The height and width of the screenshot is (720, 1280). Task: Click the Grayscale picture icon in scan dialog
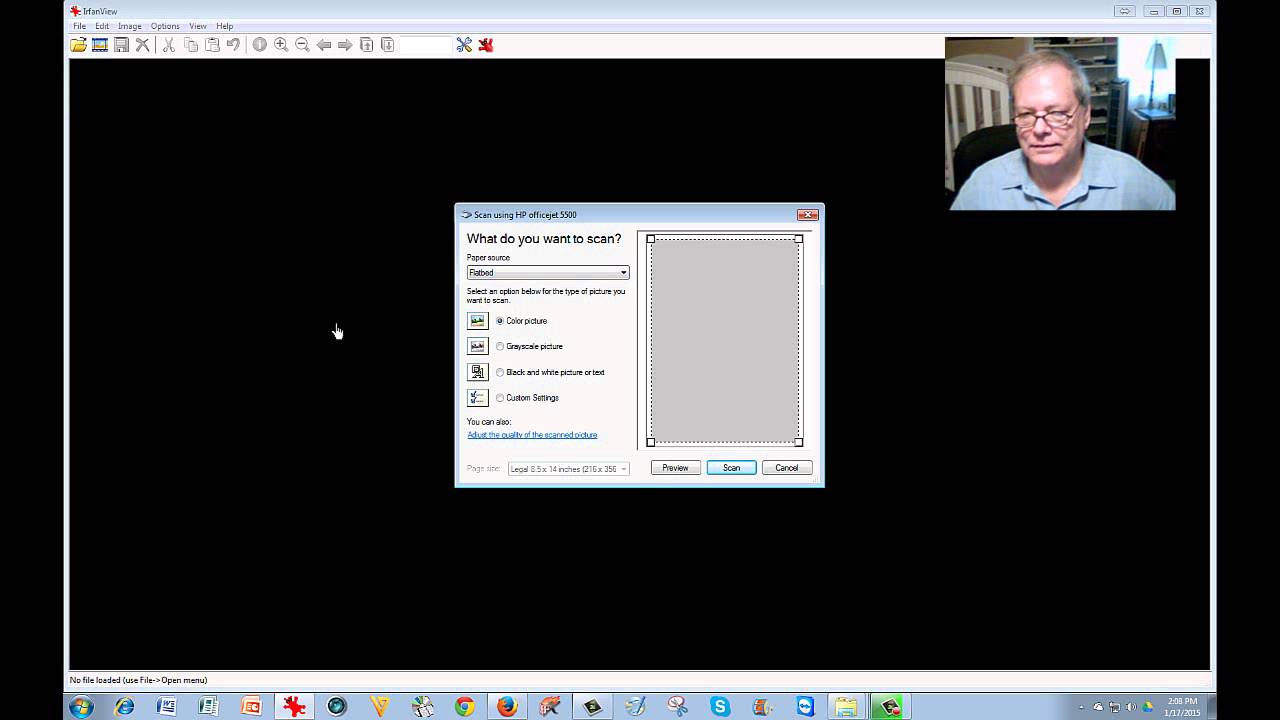[477, 346]
